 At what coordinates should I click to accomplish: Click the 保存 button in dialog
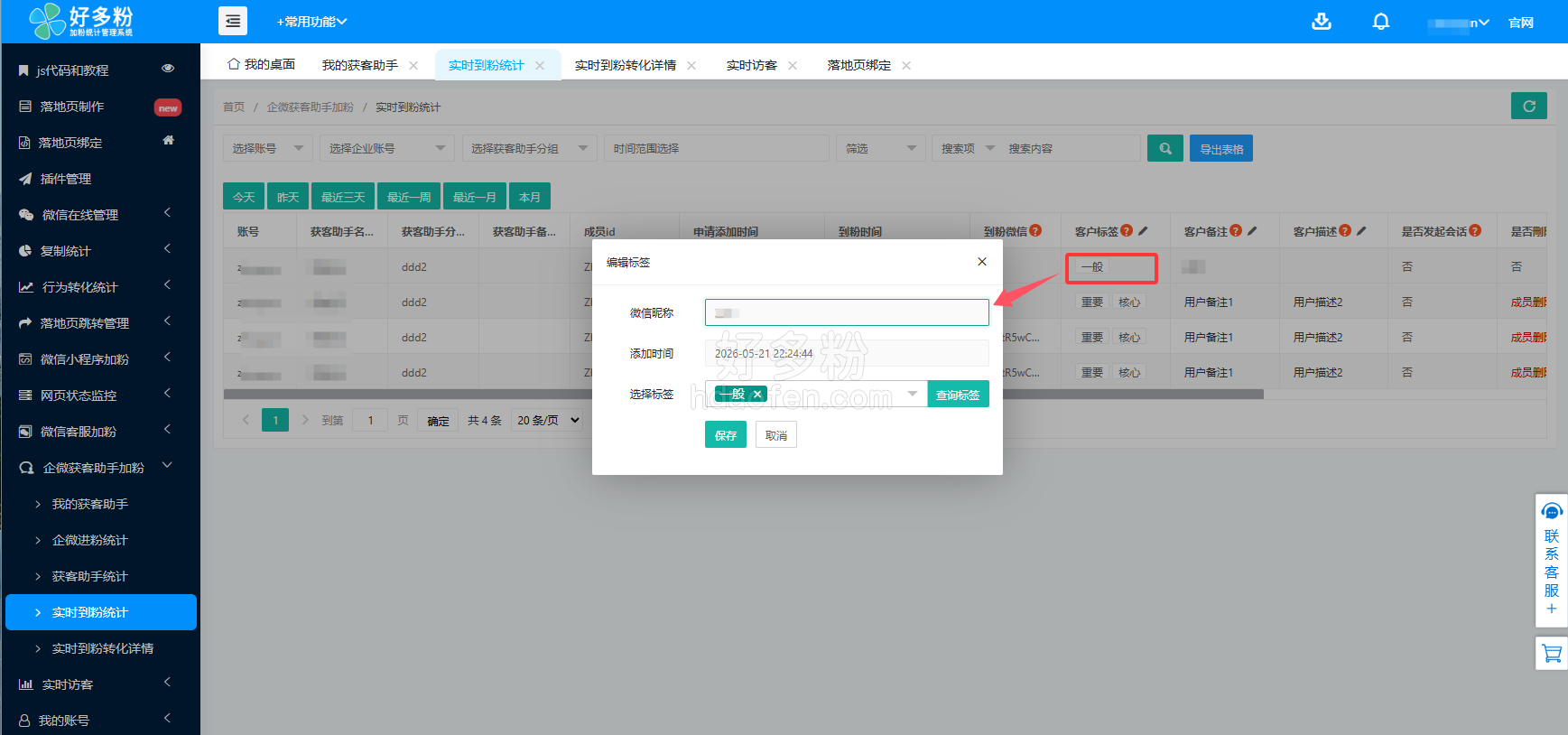point(726,434)
